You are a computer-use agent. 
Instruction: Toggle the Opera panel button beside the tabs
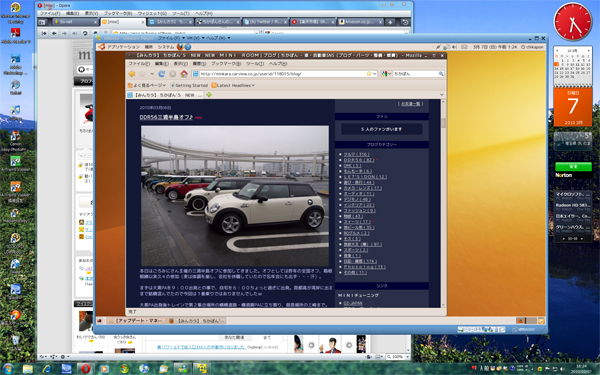42,22
